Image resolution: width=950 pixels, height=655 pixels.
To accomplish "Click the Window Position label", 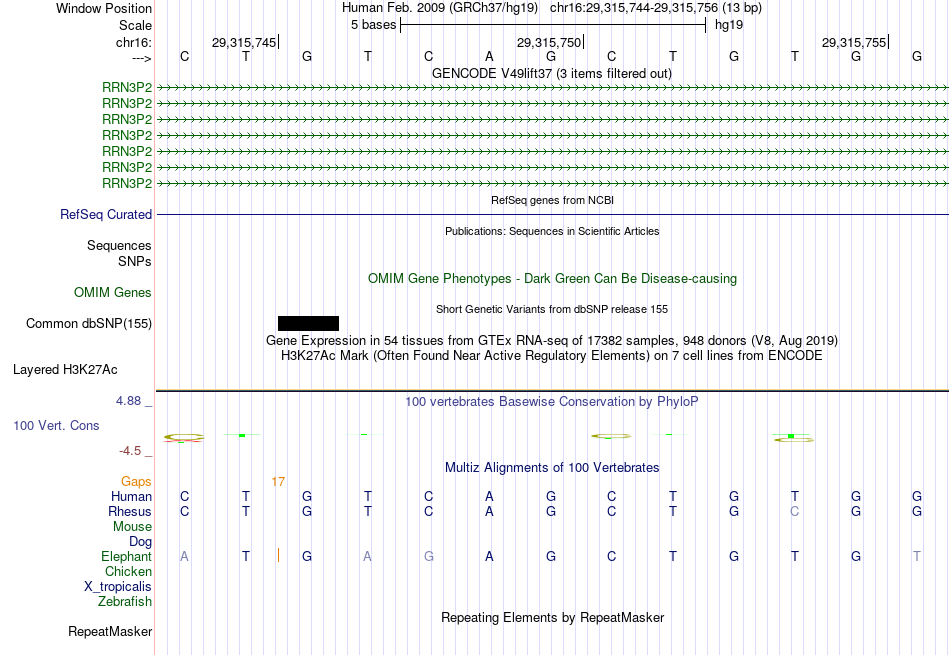I will point(104,8).
